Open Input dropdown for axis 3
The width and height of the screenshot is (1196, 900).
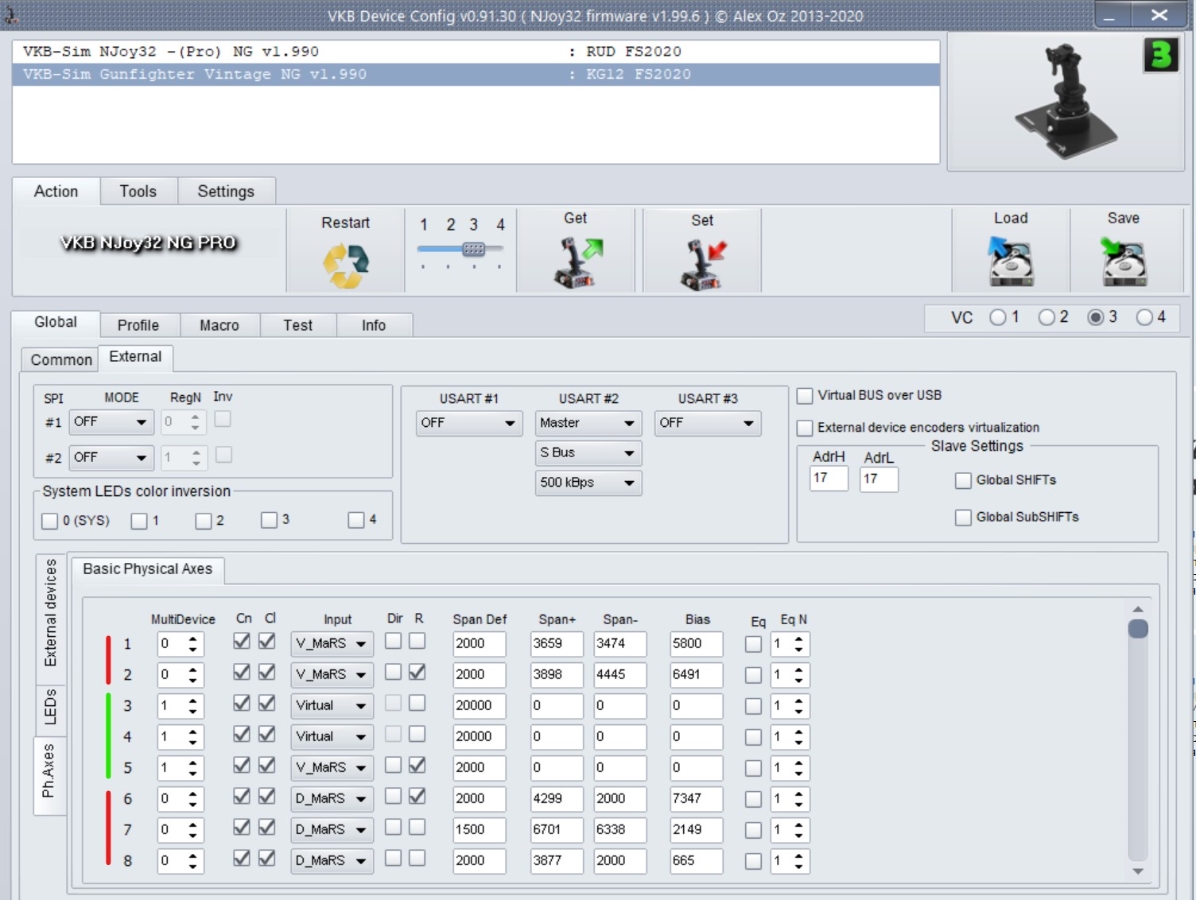click(x=332, y=706)
